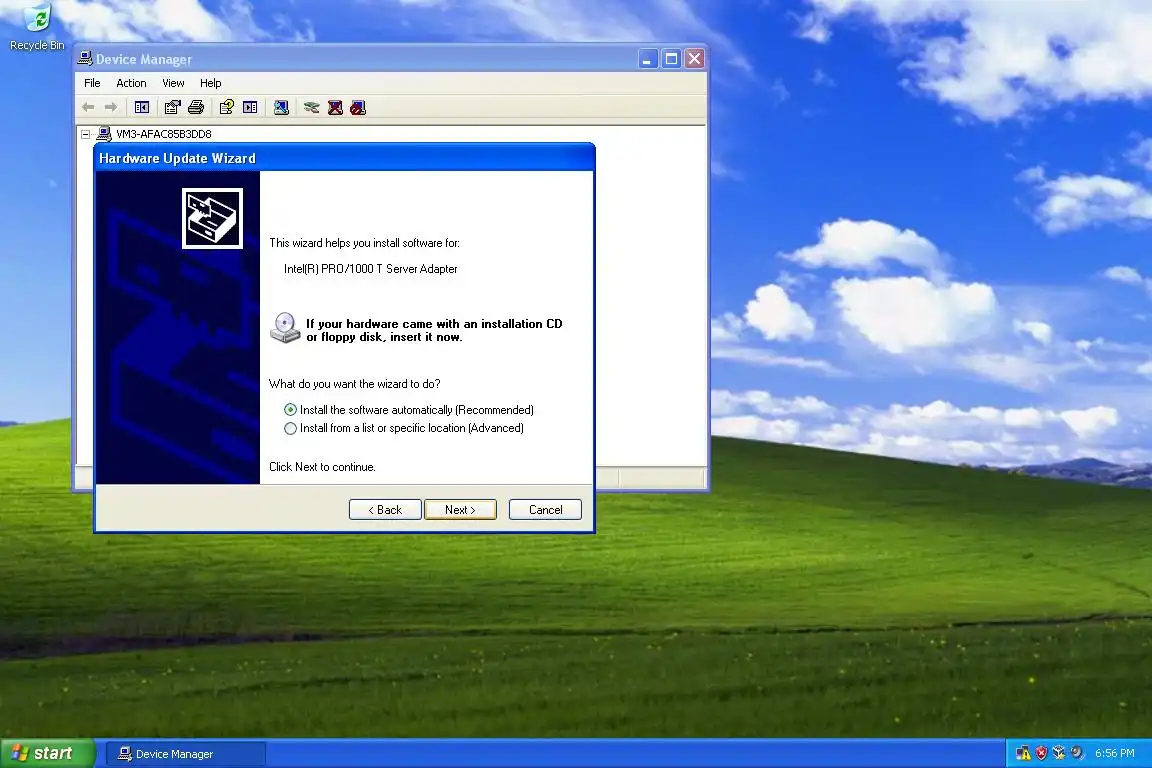Click the Intel(R) PRO/1000 T Server Adapter text
The height and width of the screenshot is (768, 1152).
(x=370, y=269)
